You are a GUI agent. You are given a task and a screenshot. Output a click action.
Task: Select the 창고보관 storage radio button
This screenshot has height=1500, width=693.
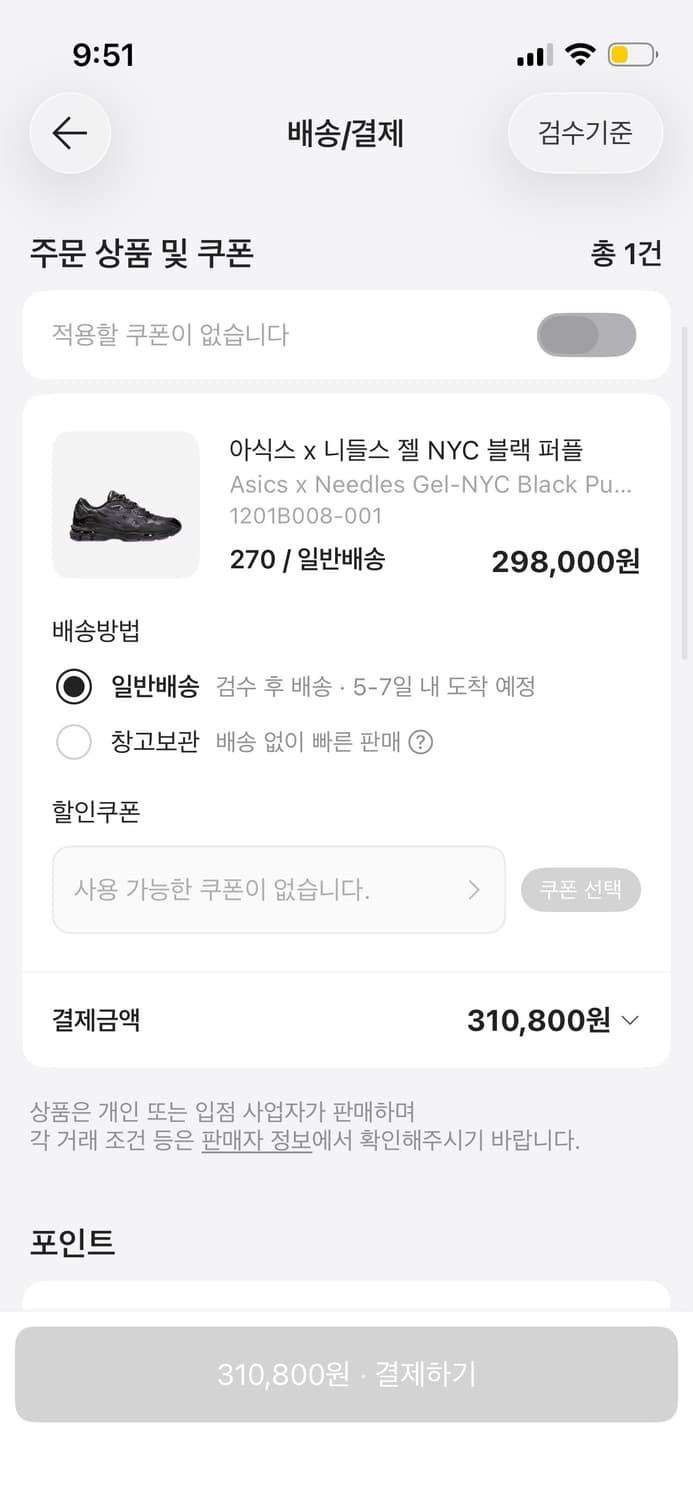73,742
